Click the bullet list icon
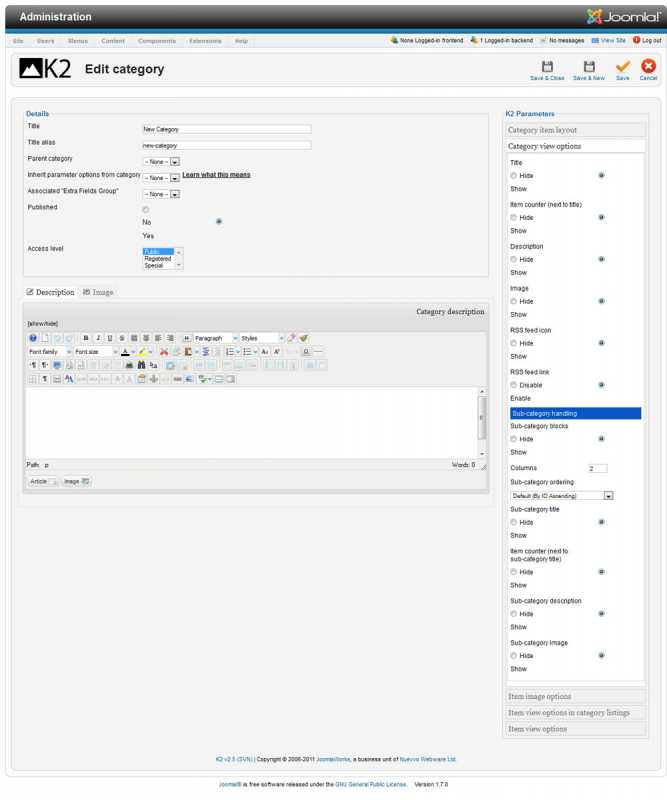The height and width of the screenshot is (800, 667). pos(247,352)
